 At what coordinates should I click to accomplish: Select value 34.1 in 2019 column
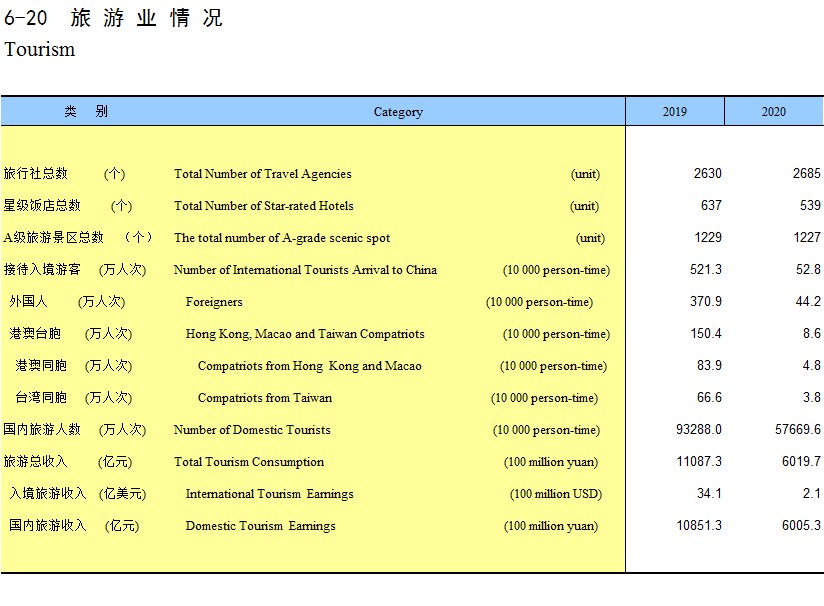[709, 494]
